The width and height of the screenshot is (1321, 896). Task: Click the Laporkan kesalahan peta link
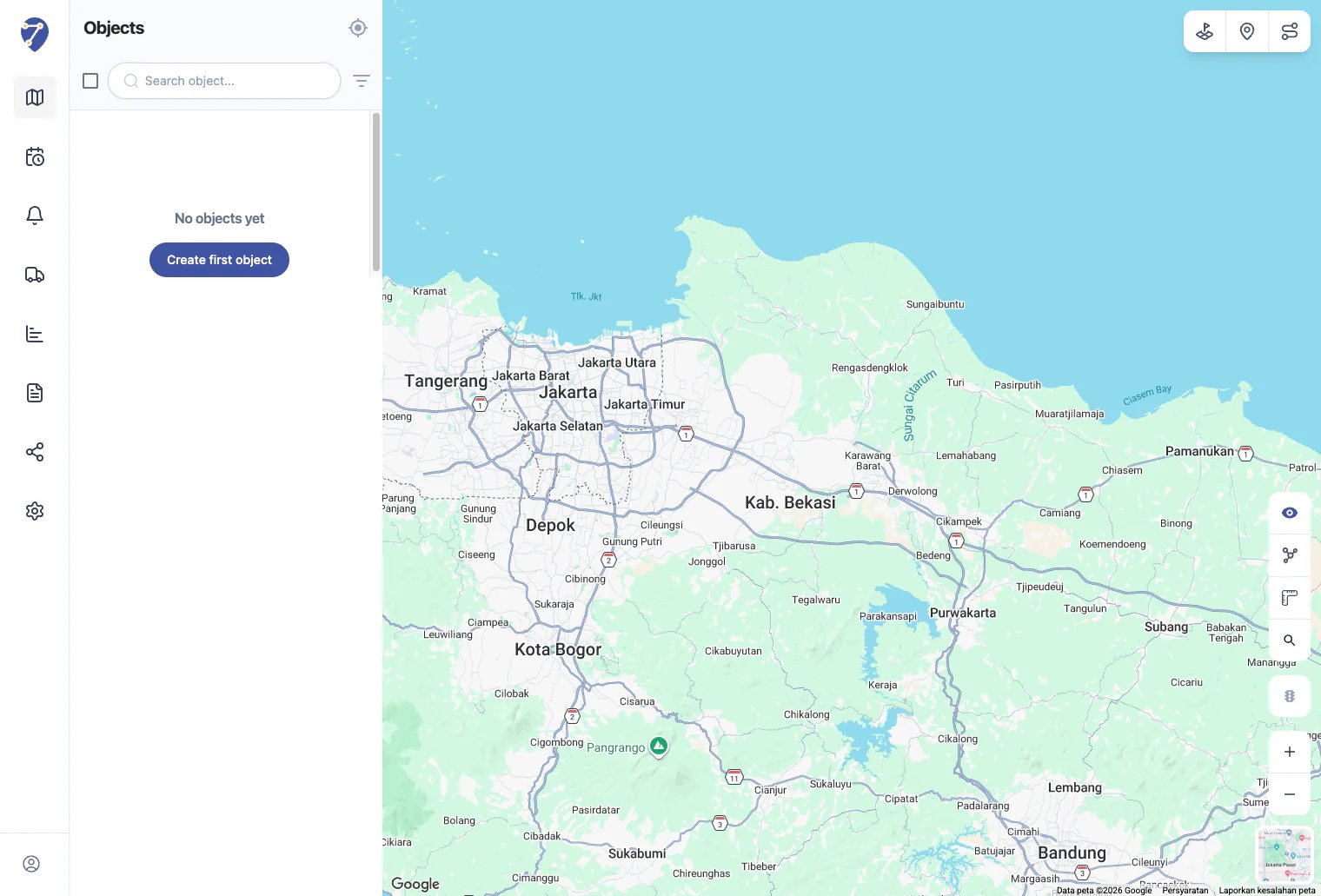click(1267, 890)
